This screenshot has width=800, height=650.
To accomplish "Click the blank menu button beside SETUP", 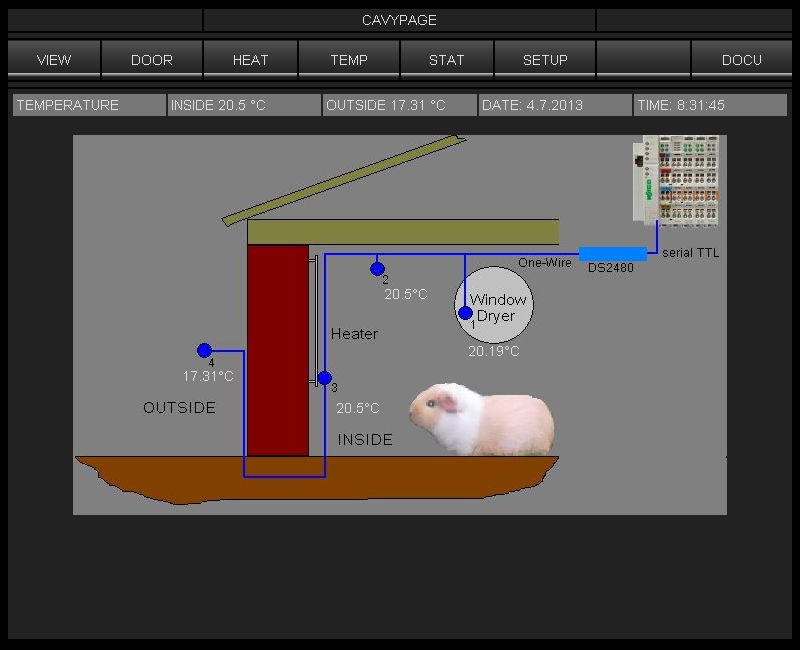I will (x=643, y=60).
